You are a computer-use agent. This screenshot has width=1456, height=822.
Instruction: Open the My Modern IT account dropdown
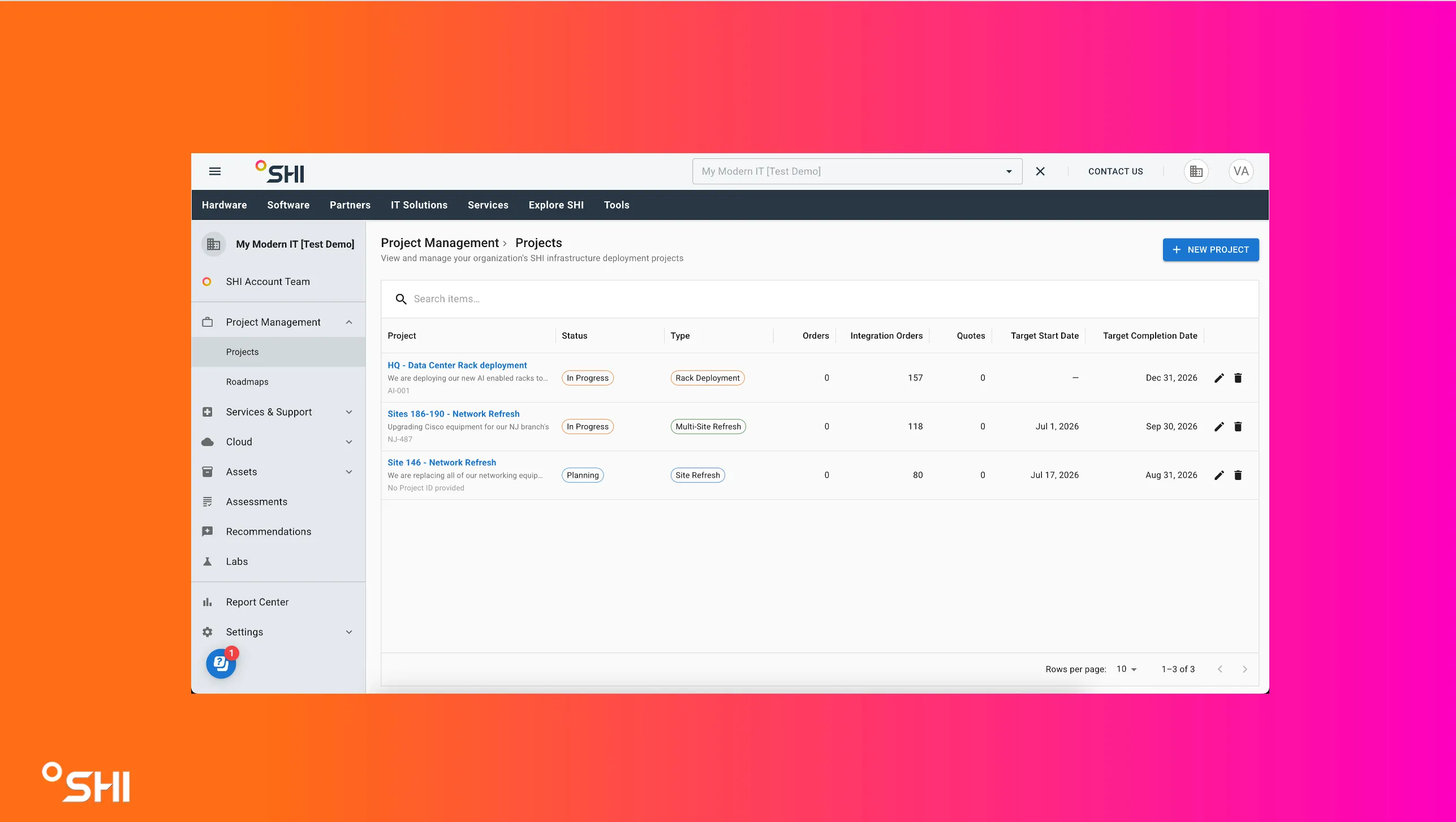[857, 171]
